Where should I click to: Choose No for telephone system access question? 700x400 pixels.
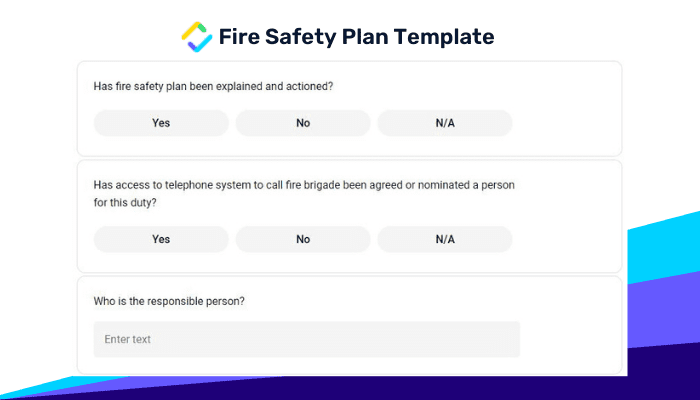click(303, 239)
